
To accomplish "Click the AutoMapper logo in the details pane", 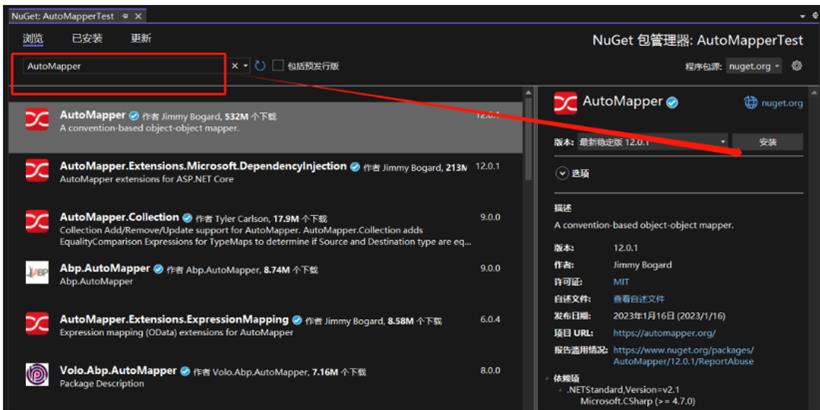I will pyautogui.click(x=565, y=103).
